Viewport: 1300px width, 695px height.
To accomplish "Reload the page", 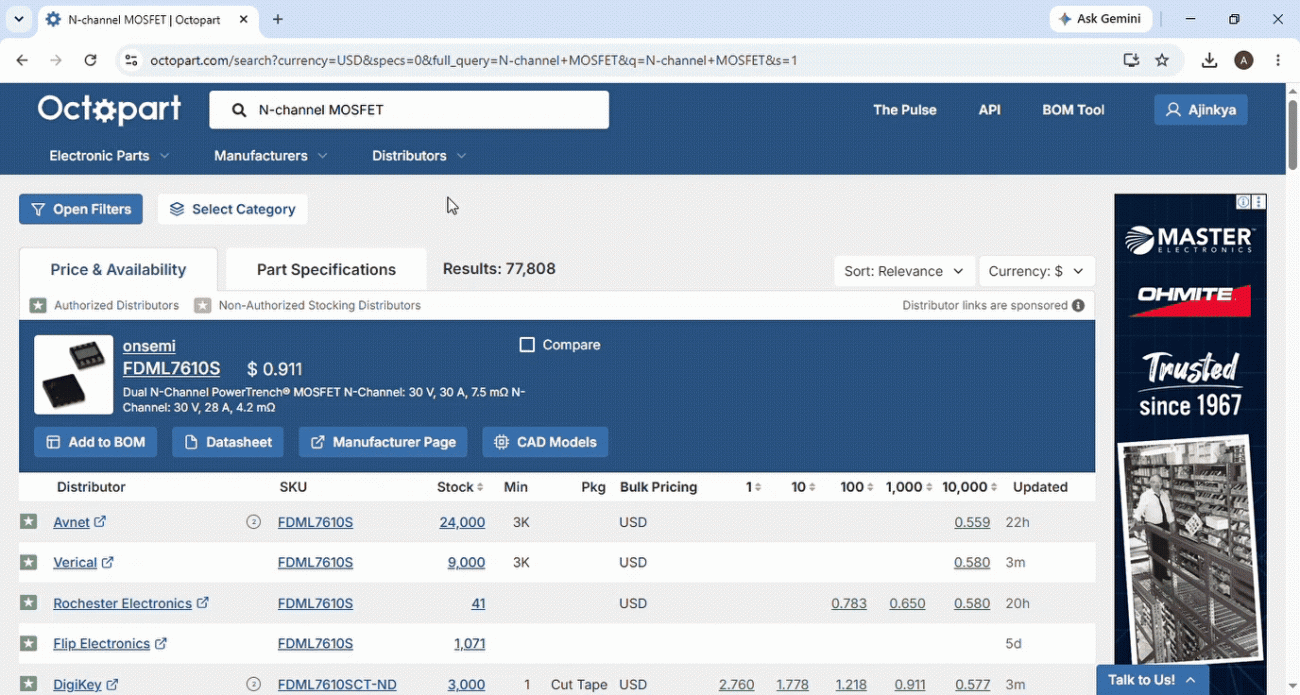I will (x=90, y=60).
